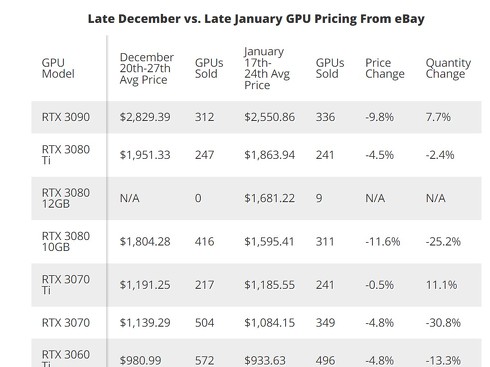Click the GPU Model column header
The width and height of the screenshot is (490, 367).
(x=58, y=68)
